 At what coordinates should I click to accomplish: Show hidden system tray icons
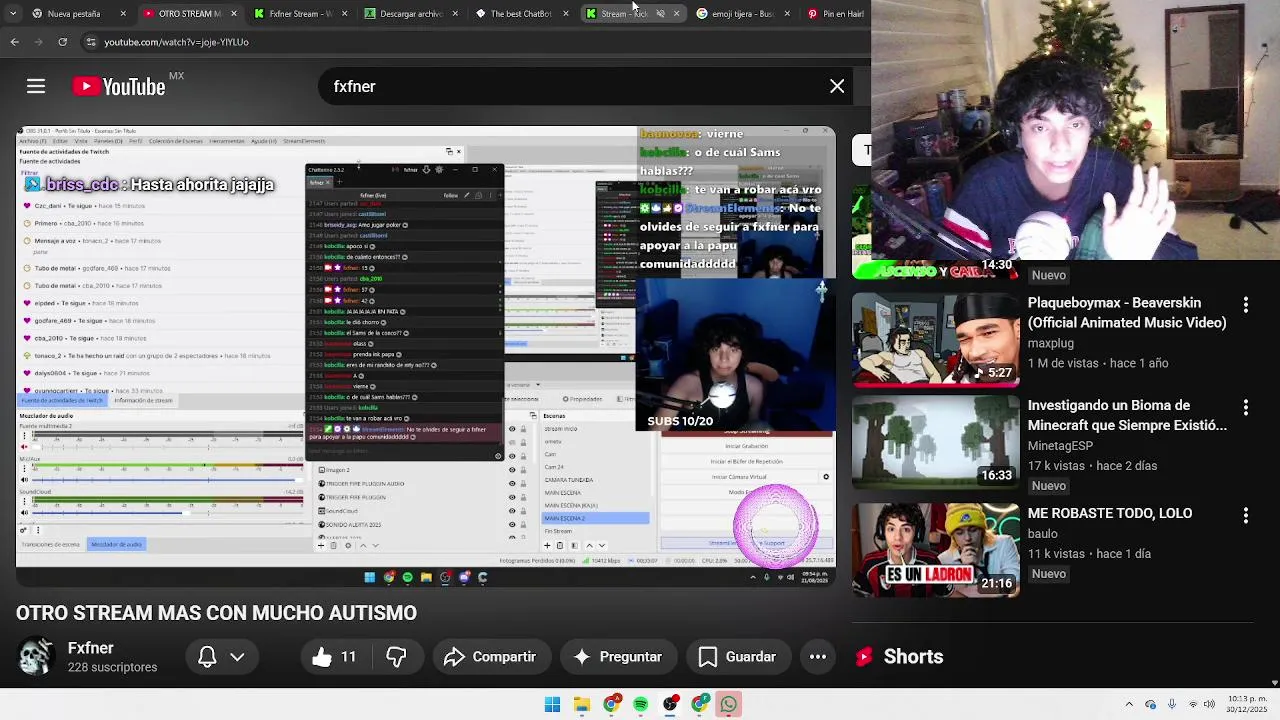pyautogui.click(x=1129, y=705)
